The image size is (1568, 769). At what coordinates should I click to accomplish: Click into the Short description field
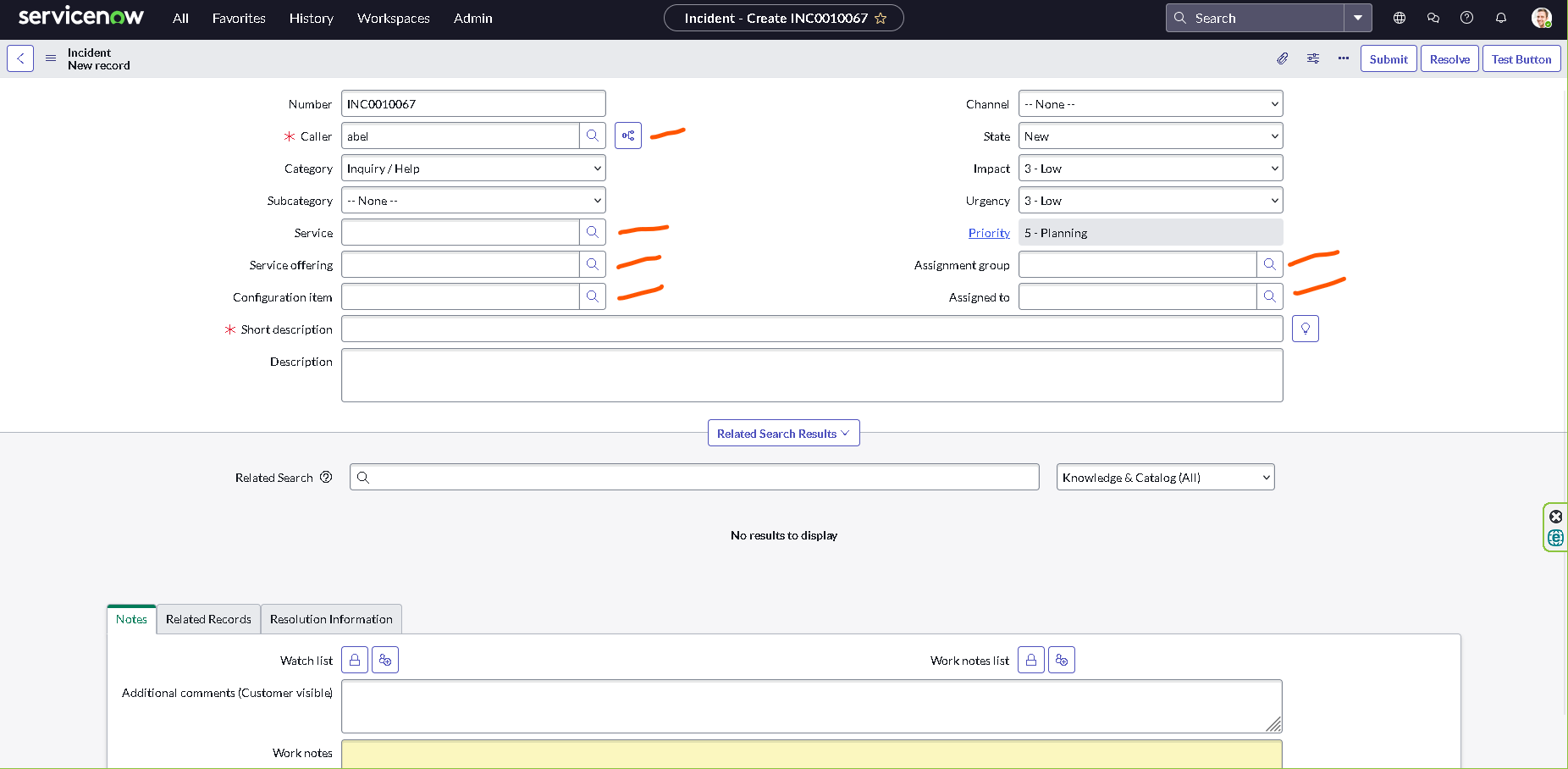click(x=811, y=329)
